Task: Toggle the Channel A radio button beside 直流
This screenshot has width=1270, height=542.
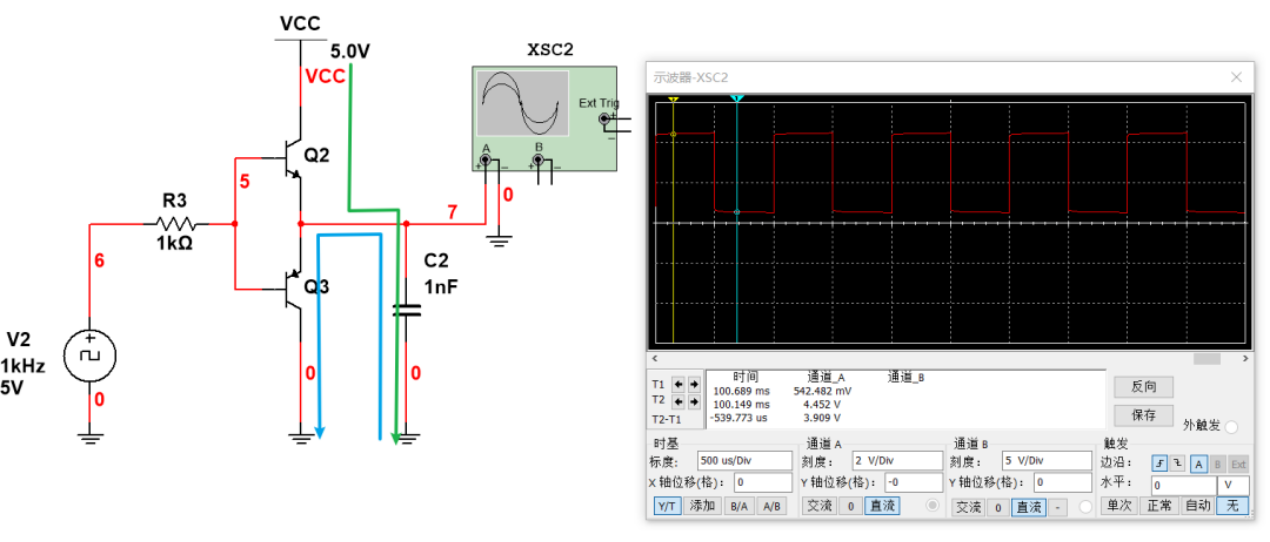Action: [933, 506]
